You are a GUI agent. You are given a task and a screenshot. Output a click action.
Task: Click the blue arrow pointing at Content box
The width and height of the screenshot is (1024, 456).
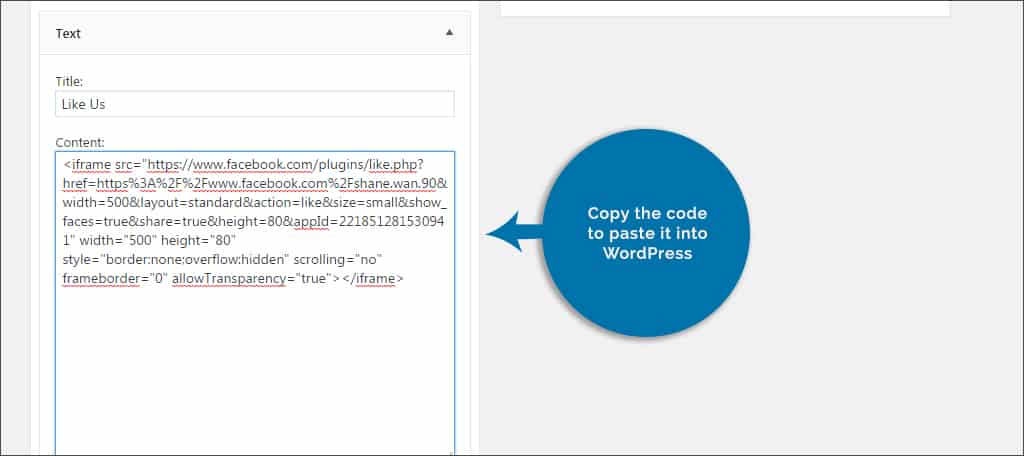510,234
